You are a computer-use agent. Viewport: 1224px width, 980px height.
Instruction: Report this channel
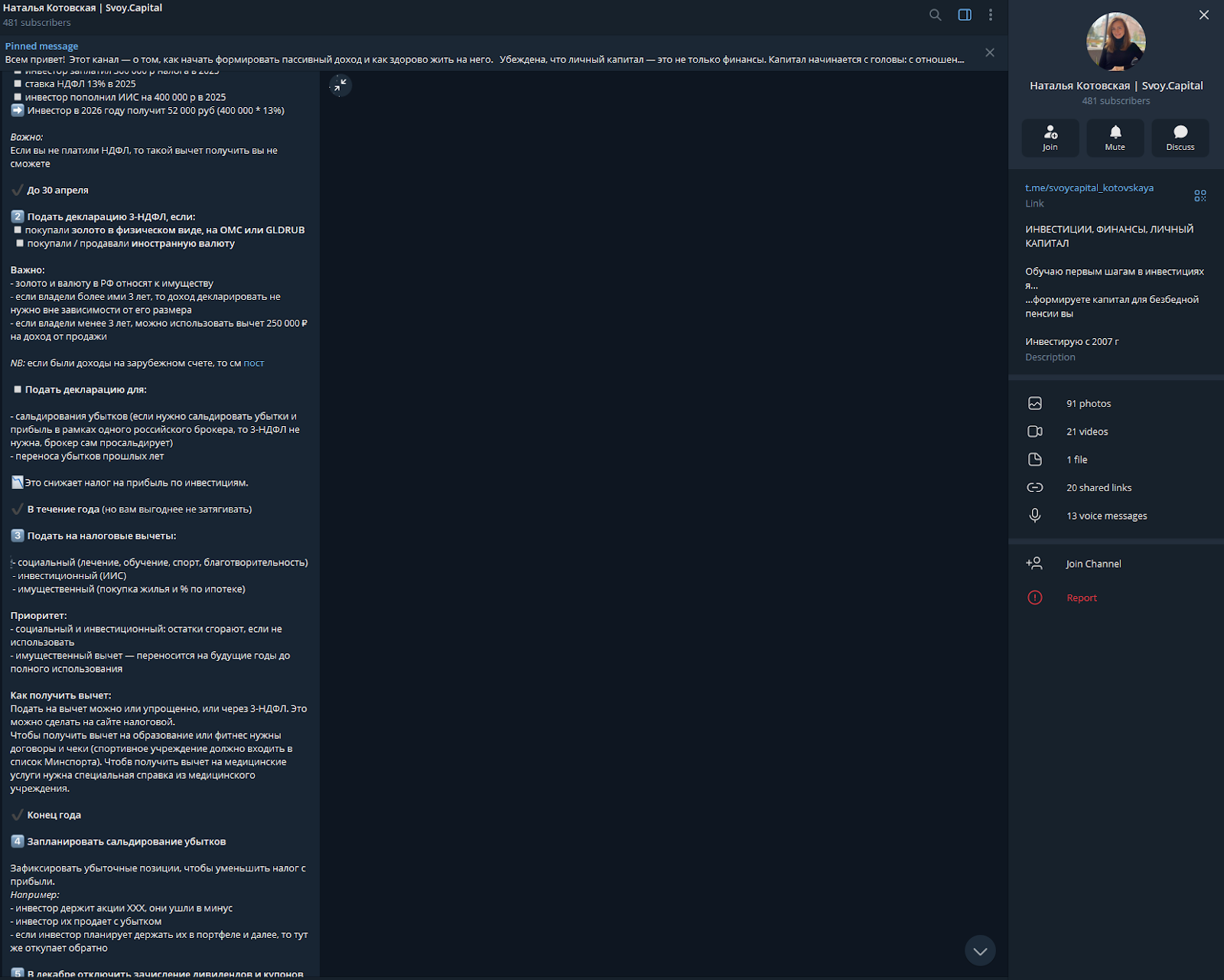(x=1082, y=598)
